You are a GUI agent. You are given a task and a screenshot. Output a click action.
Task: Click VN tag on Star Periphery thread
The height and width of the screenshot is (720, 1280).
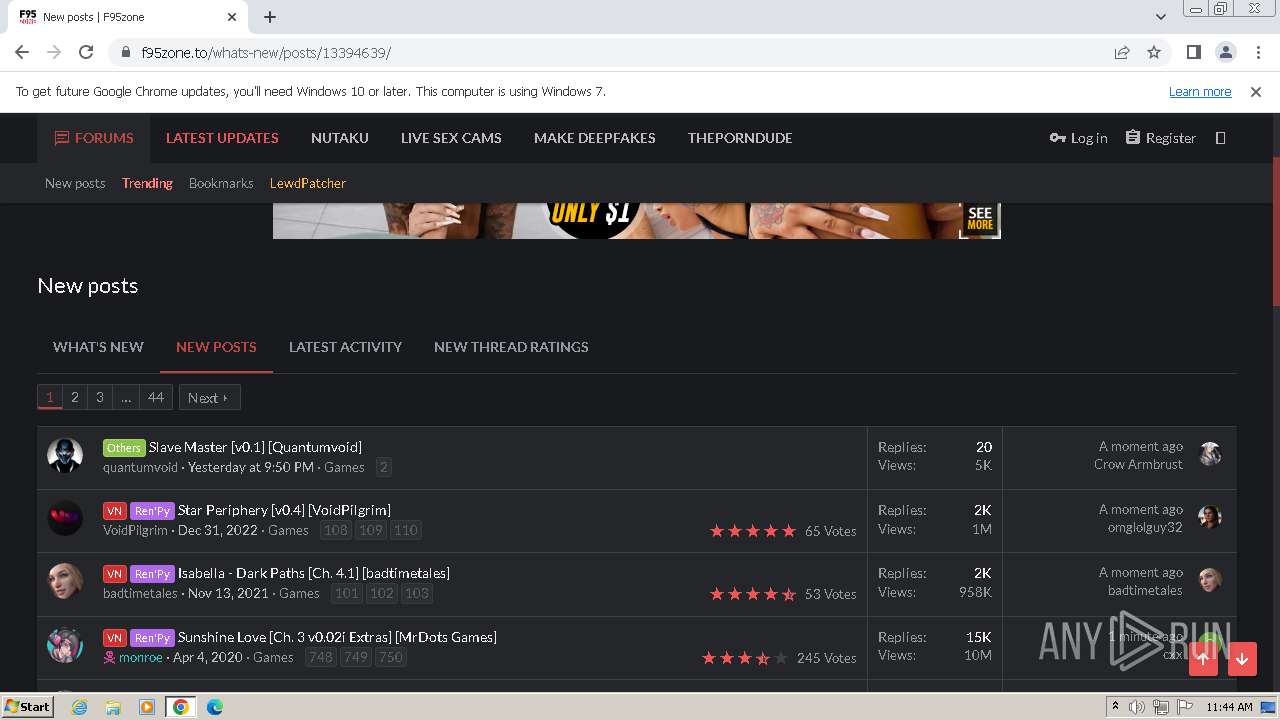coord(114,510)
